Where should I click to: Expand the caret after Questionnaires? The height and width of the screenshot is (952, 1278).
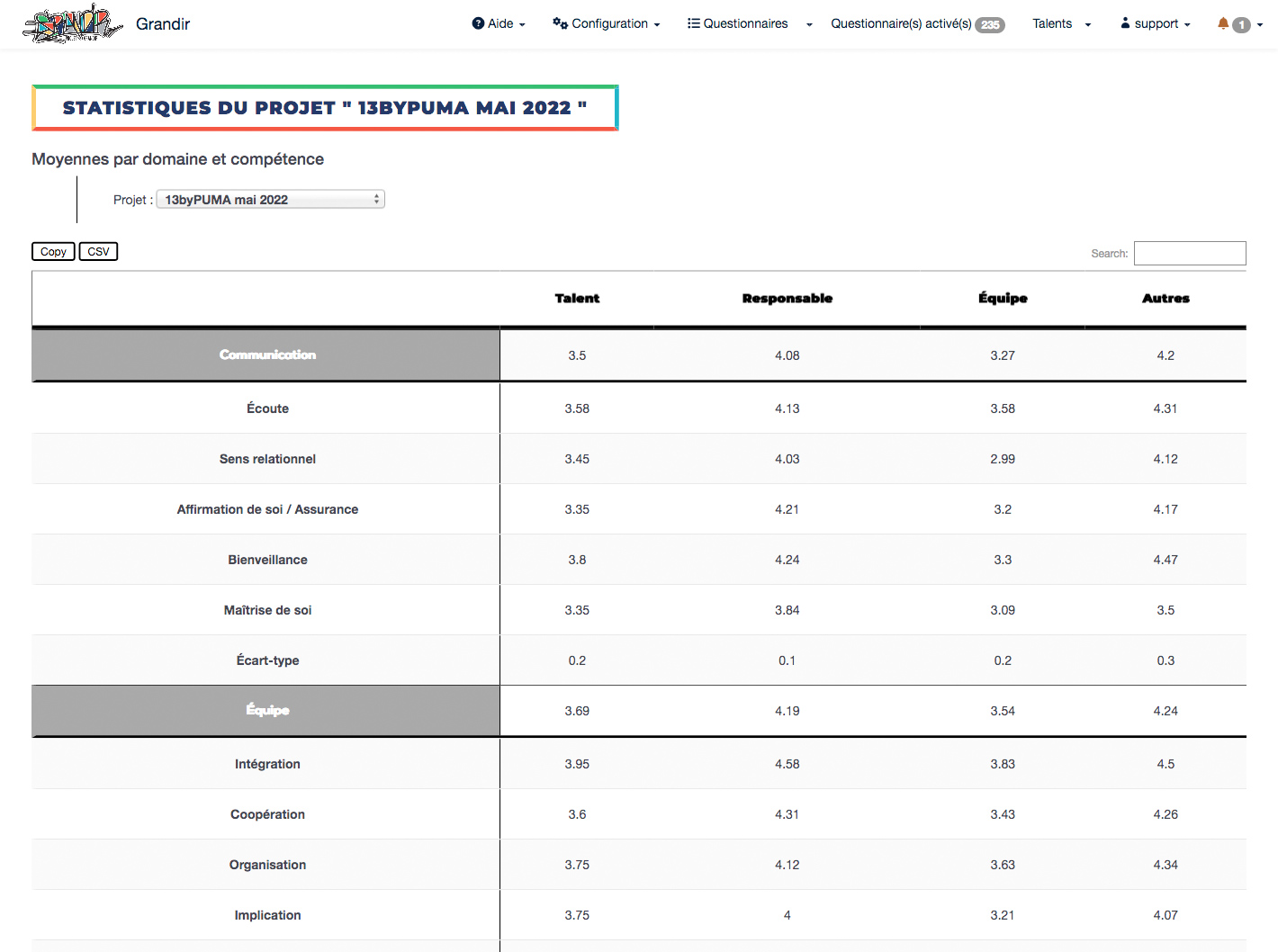tap(809, 25)
